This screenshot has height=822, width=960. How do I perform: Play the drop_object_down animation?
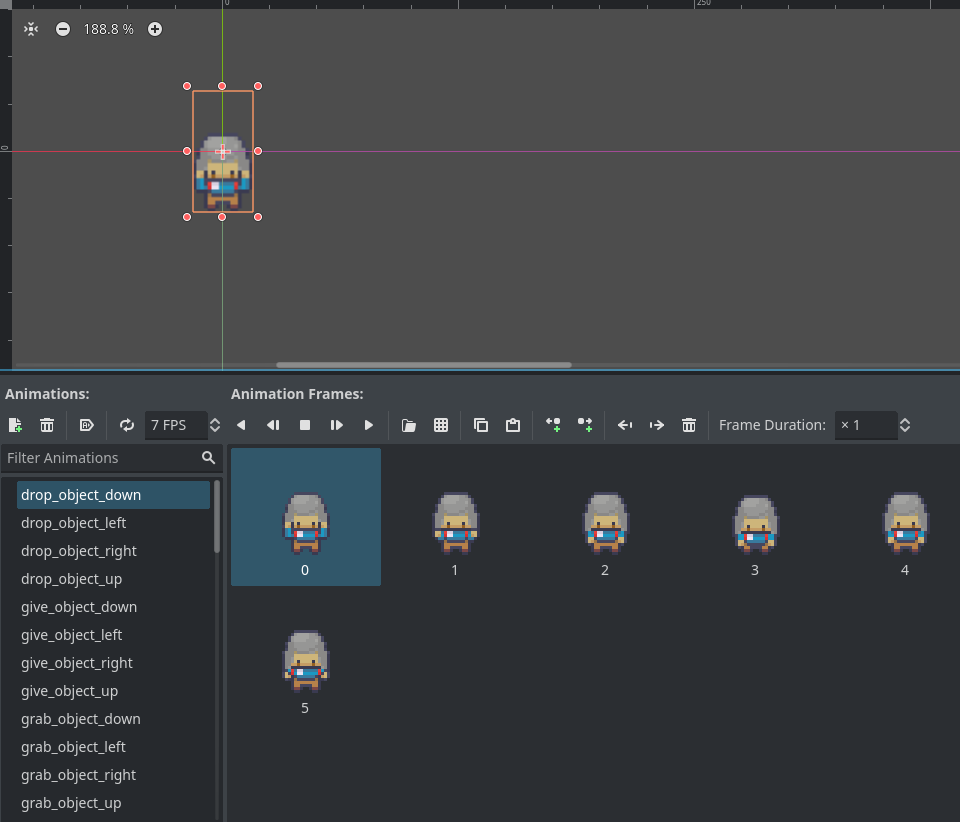click(x=369, y=425)
